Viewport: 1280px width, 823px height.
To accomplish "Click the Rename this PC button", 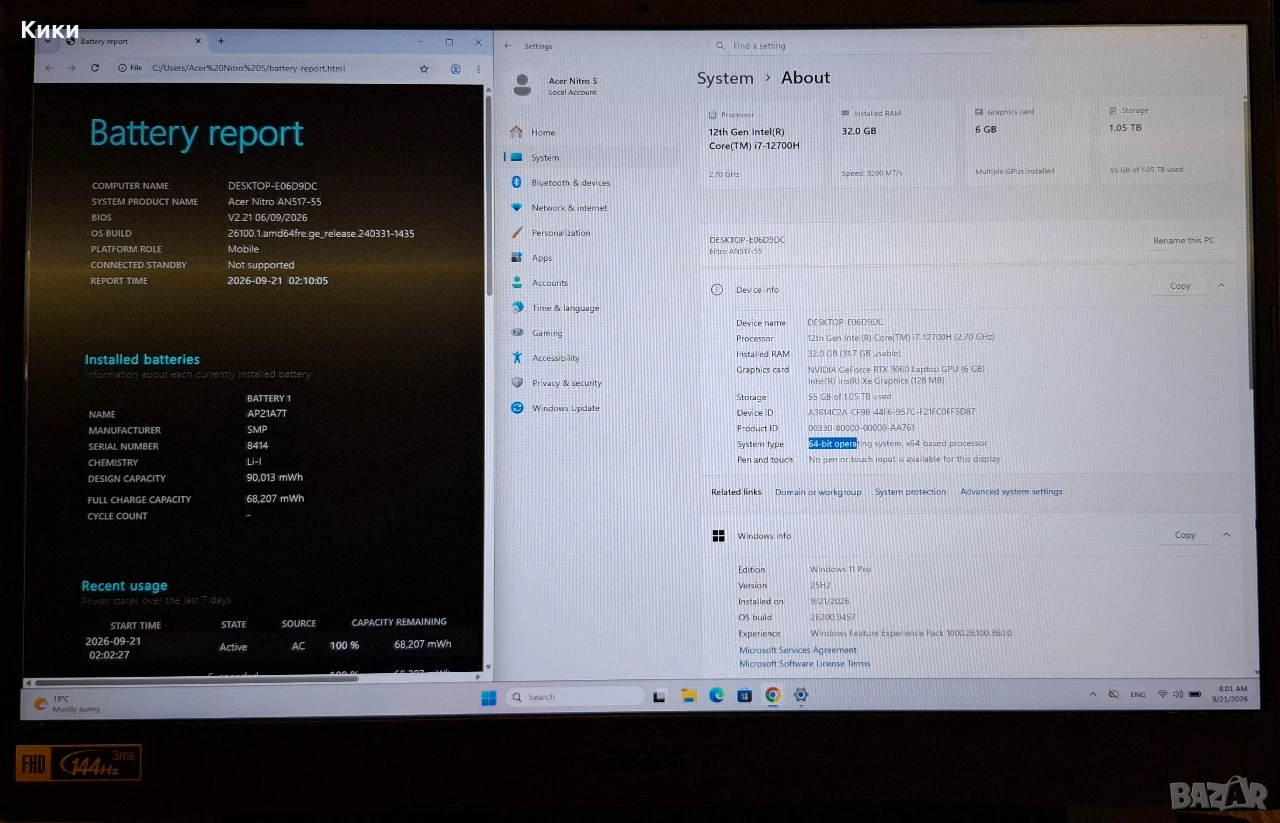I will pos(1183,240).
